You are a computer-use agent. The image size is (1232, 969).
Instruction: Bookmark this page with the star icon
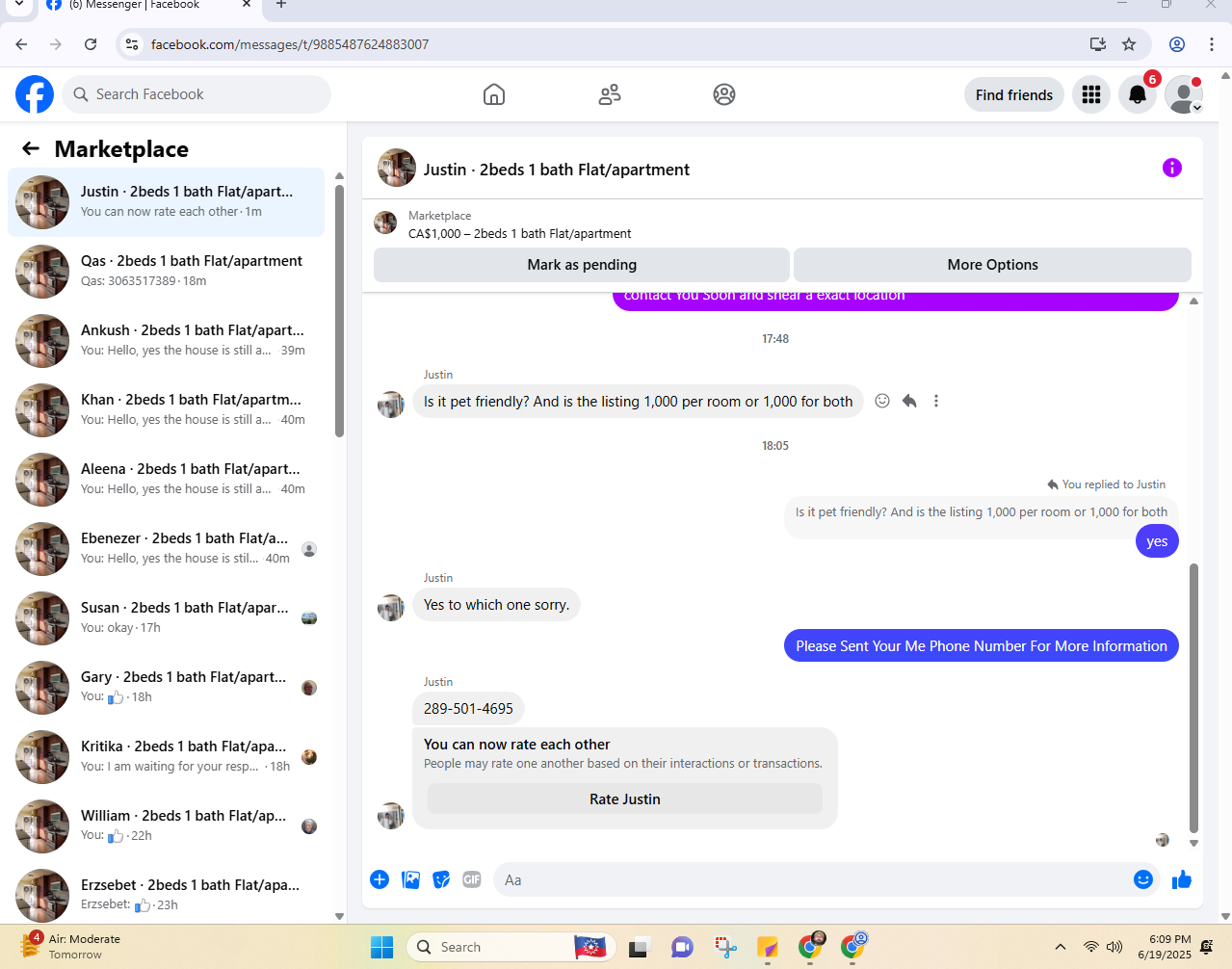(1129, 44)
